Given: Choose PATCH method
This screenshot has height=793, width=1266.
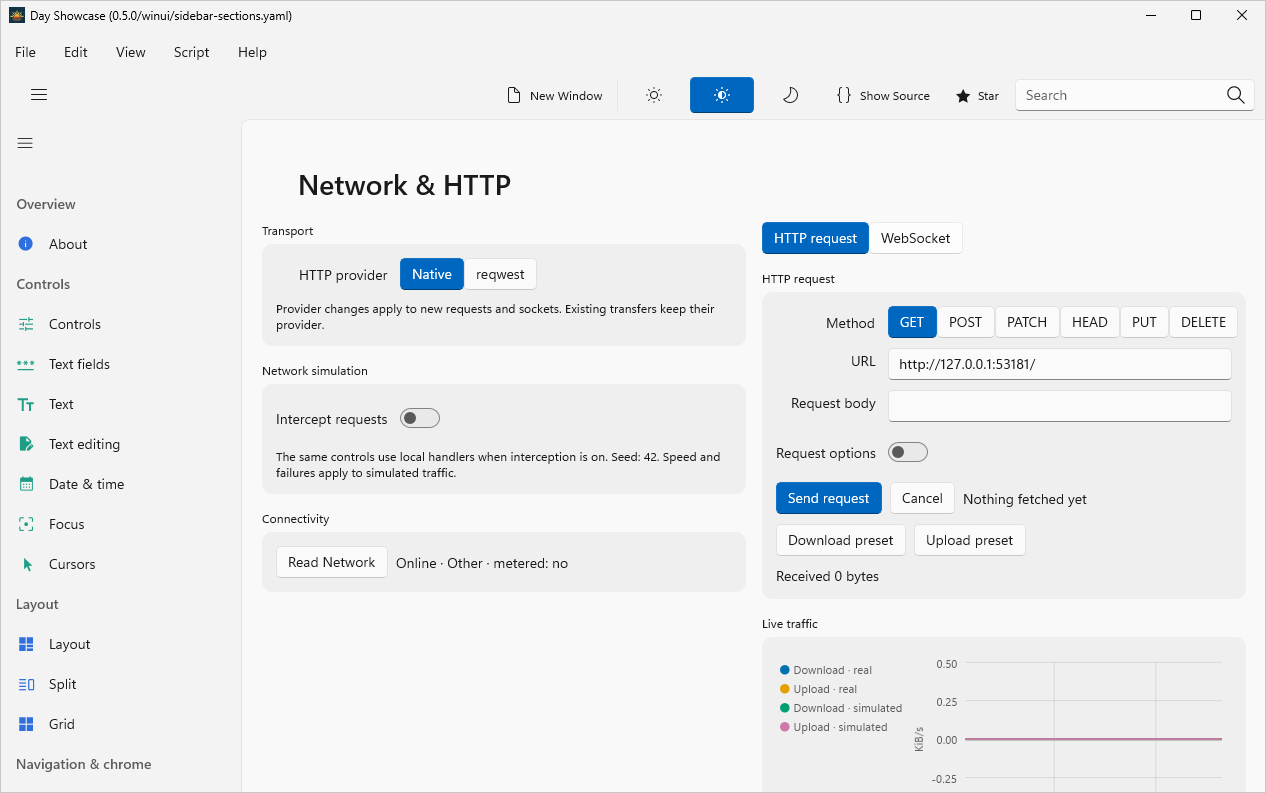Looking at the screenshot, I should 1027,322.
